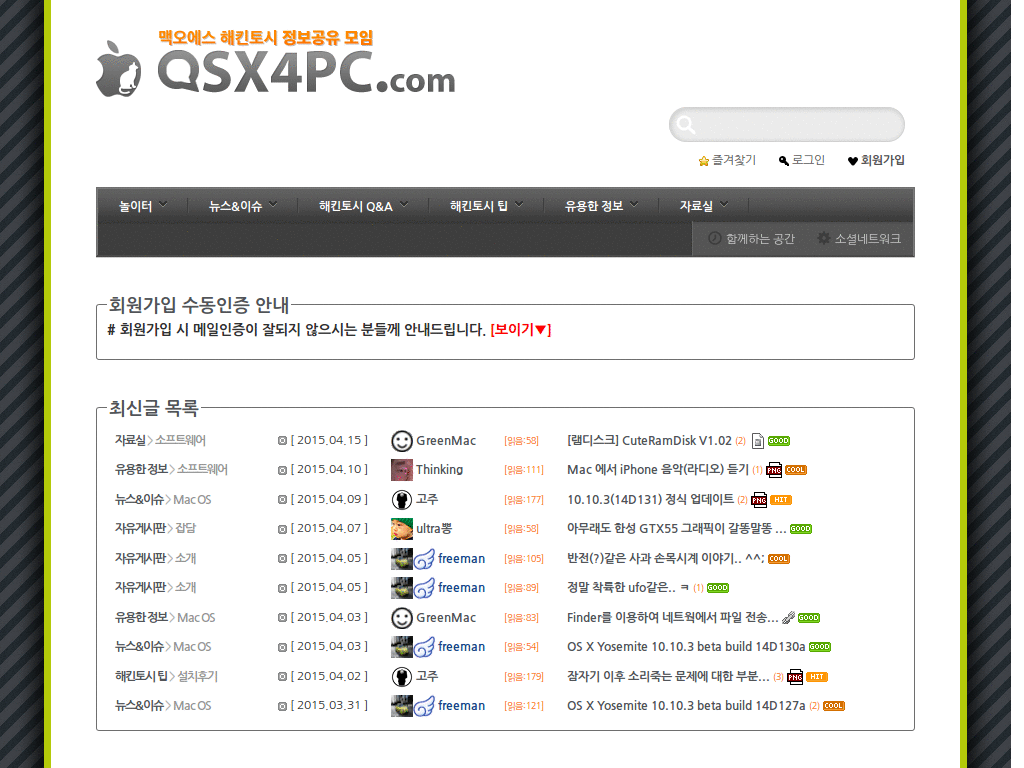
Task: Click GreenMac smiley avatar on Finder row
Action: (402, 618)
